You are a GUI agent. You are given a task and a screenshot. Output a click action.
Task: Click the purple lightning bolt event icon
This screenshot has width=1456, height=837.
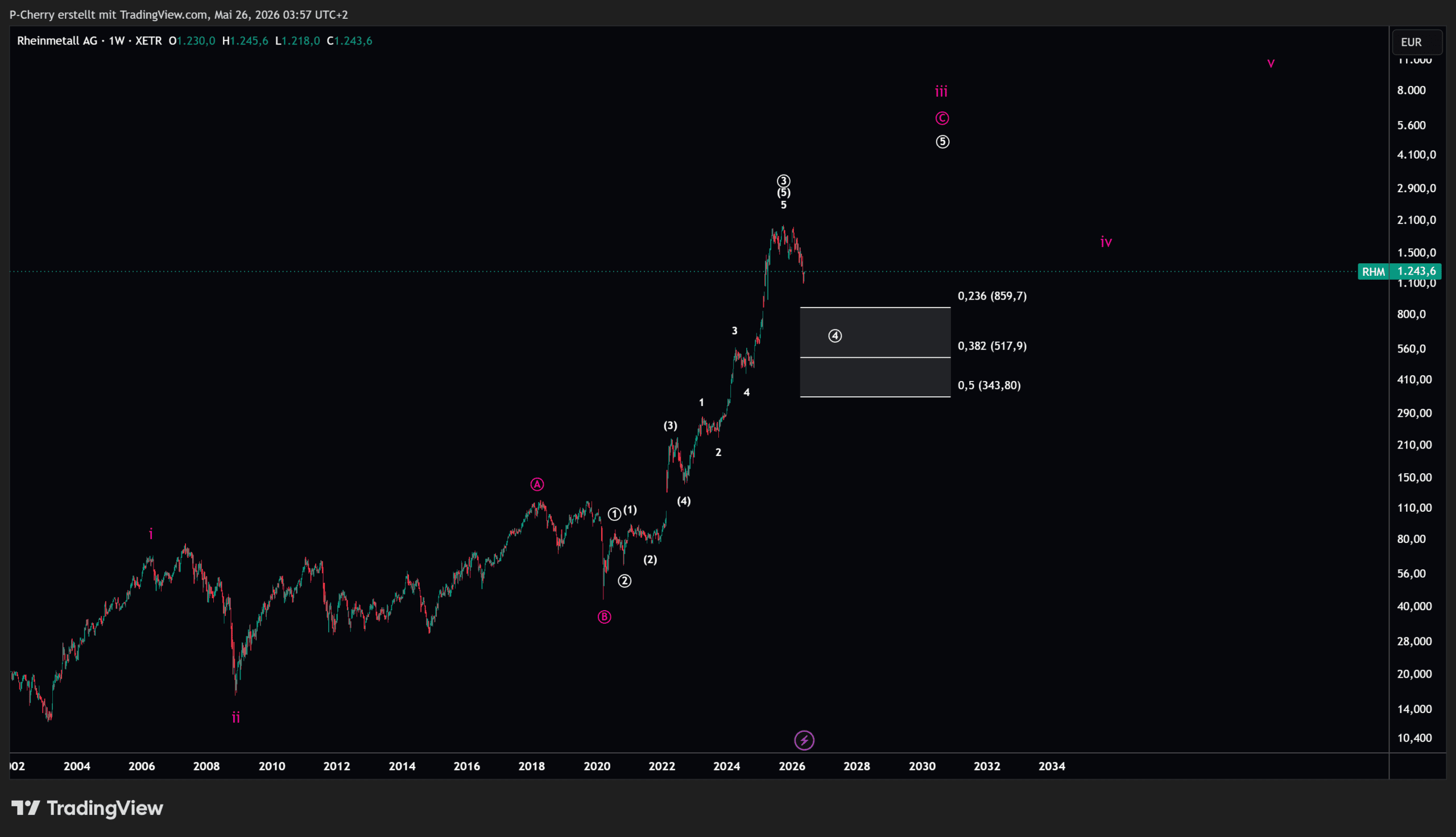(x=804, y=740)
